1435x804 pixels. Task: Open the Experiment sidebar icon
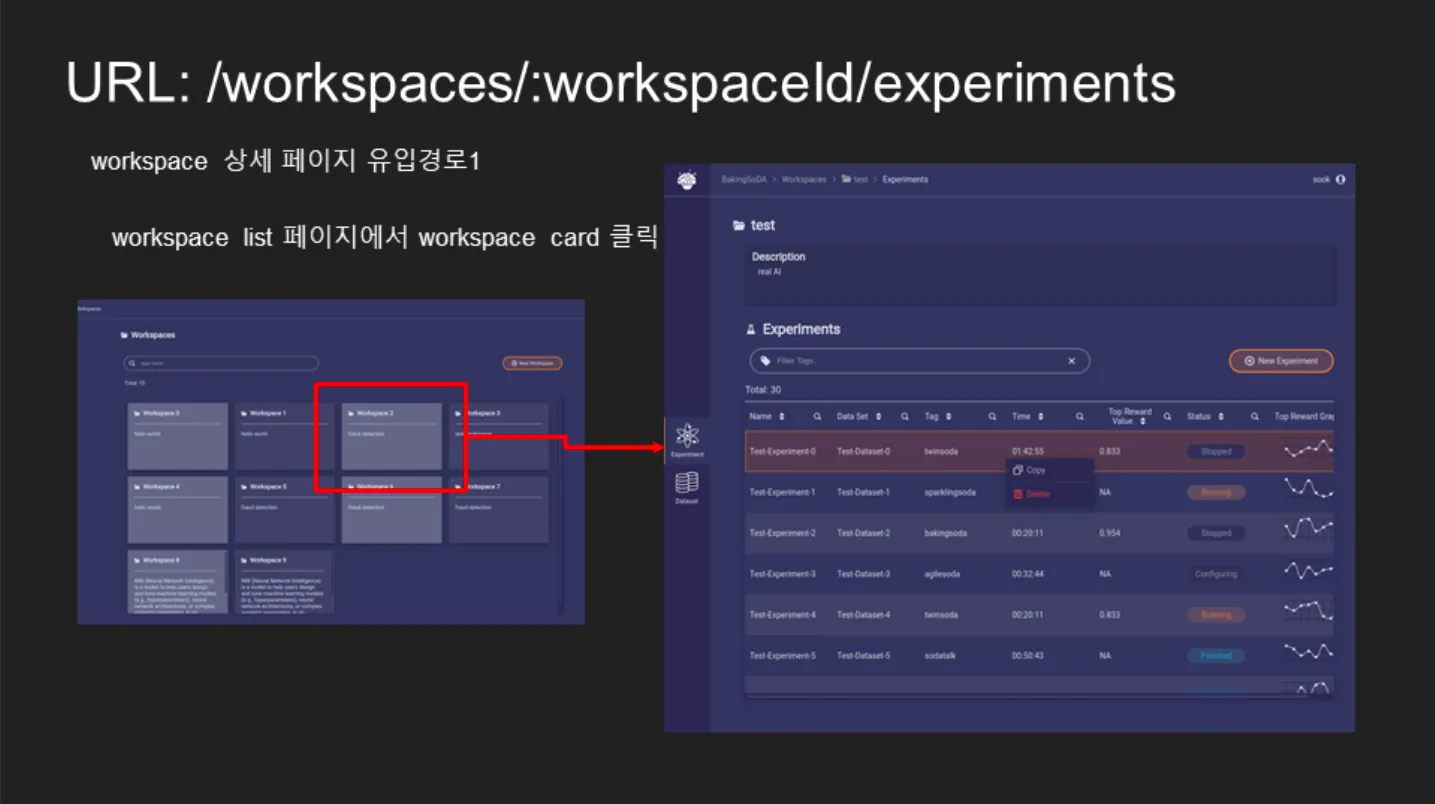click(x=687, y=439)
